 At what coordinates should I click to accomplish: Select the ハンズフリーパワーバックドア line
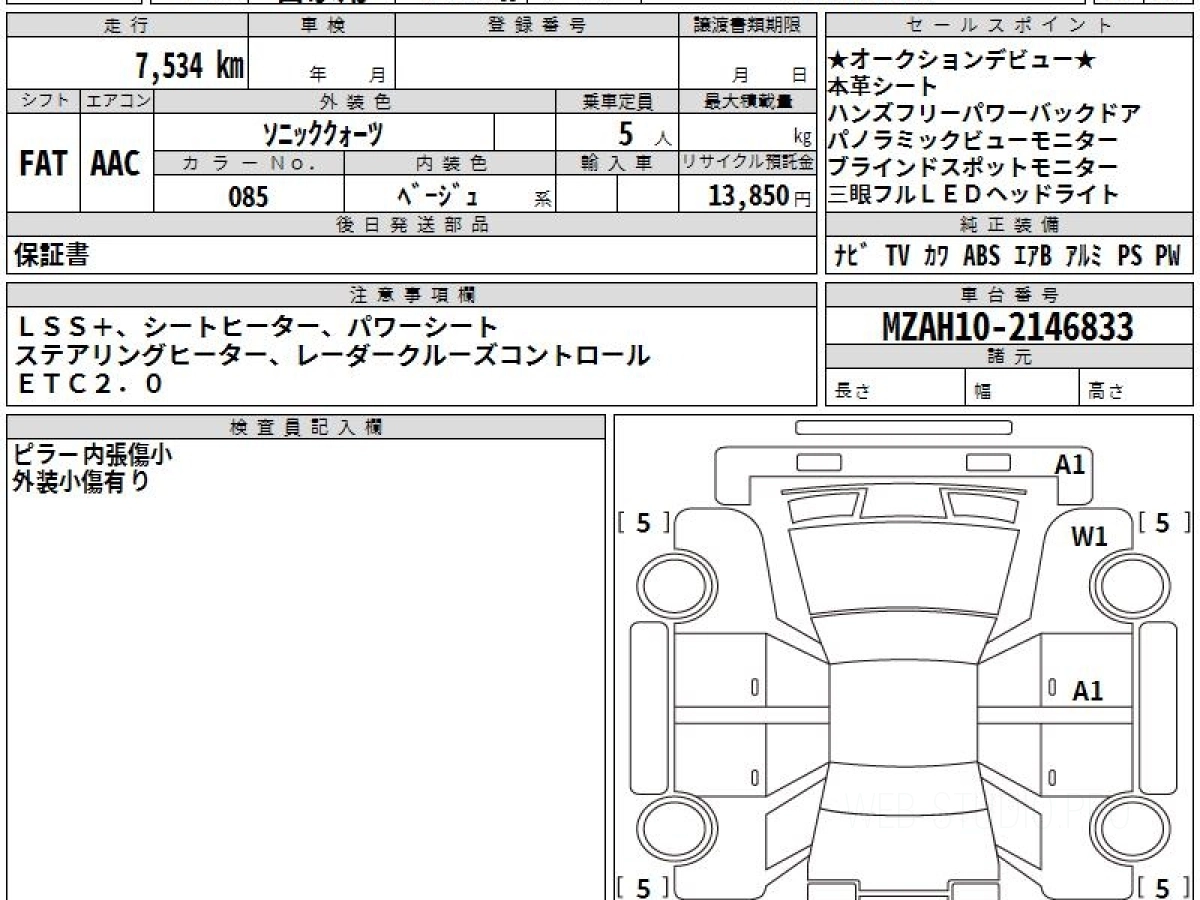click(x=985, y=114)
